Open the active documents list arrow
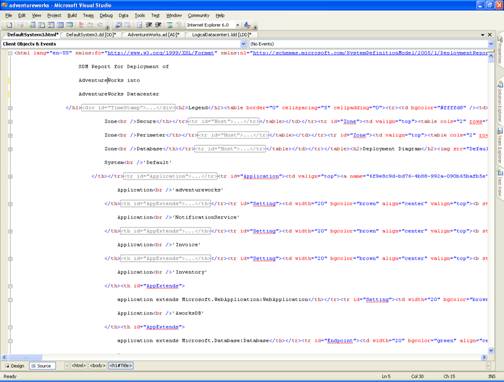Viewport: 504px width, 382px height. click(483, 35)
